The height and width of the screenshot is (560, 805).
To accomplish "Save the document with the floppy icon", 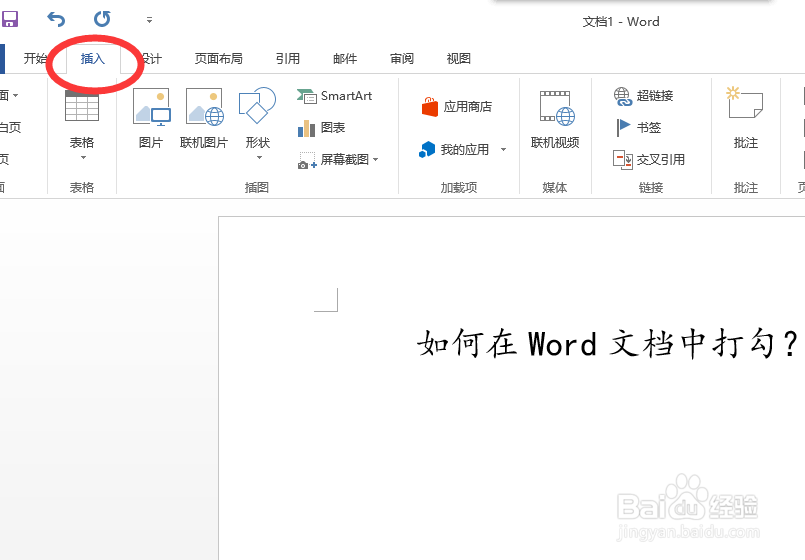I will click(x=10, y=20).
